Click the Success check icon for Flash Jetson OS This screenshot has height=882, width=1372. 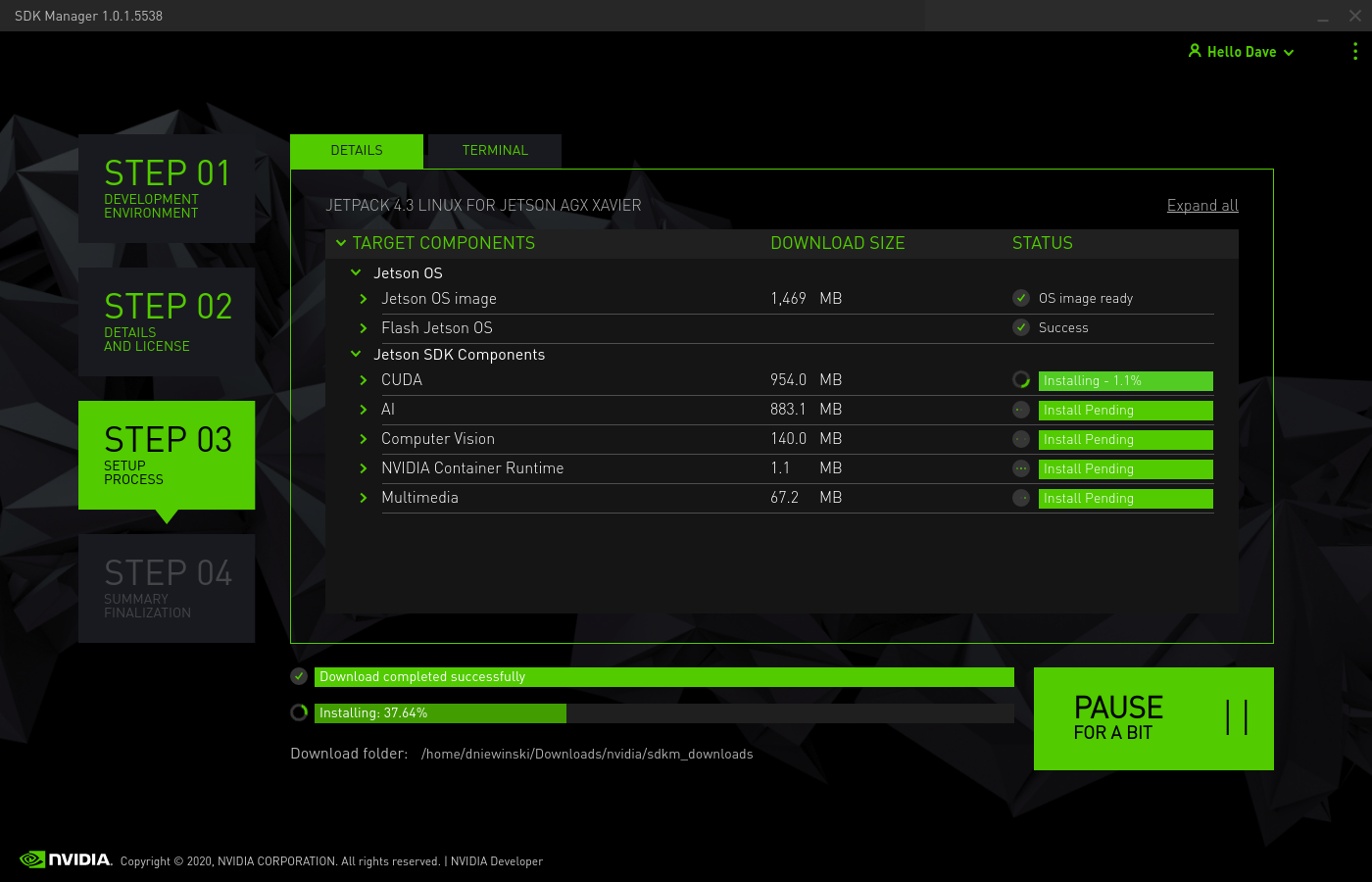tap(1021, 327)
